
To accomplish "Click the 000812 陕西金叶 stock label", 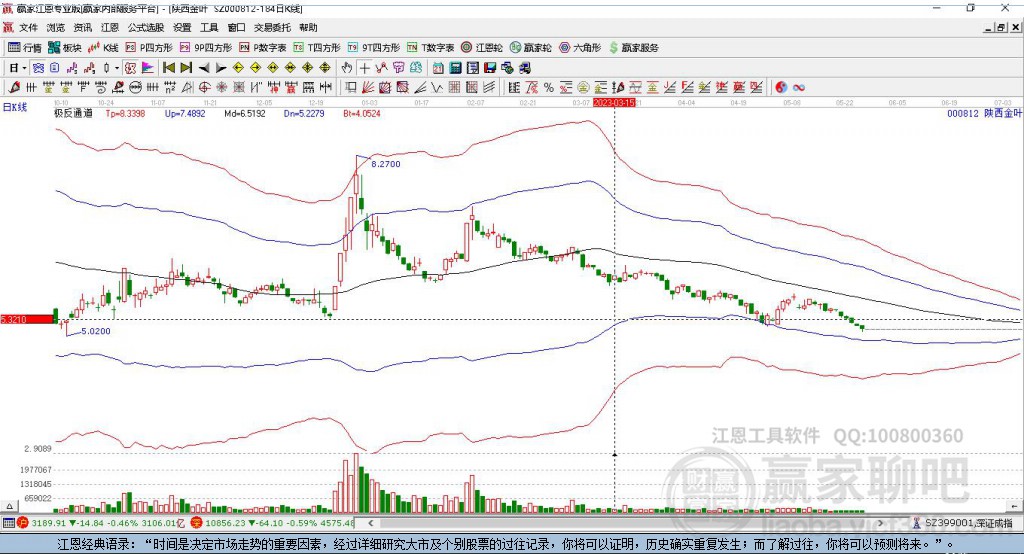I will [x=984, y=113].
